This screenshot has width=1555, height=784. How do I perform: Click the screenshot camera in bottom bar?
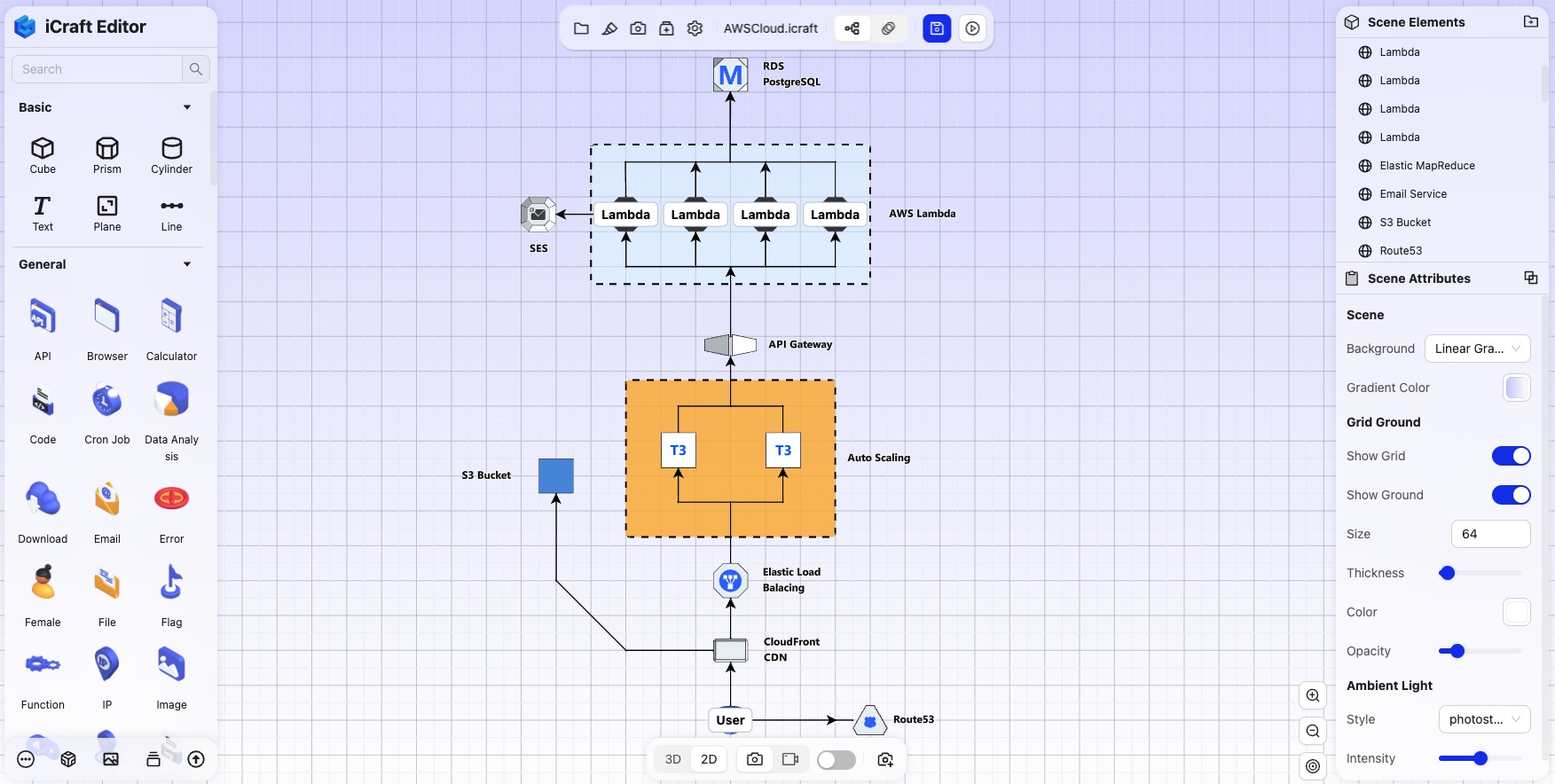755,759
